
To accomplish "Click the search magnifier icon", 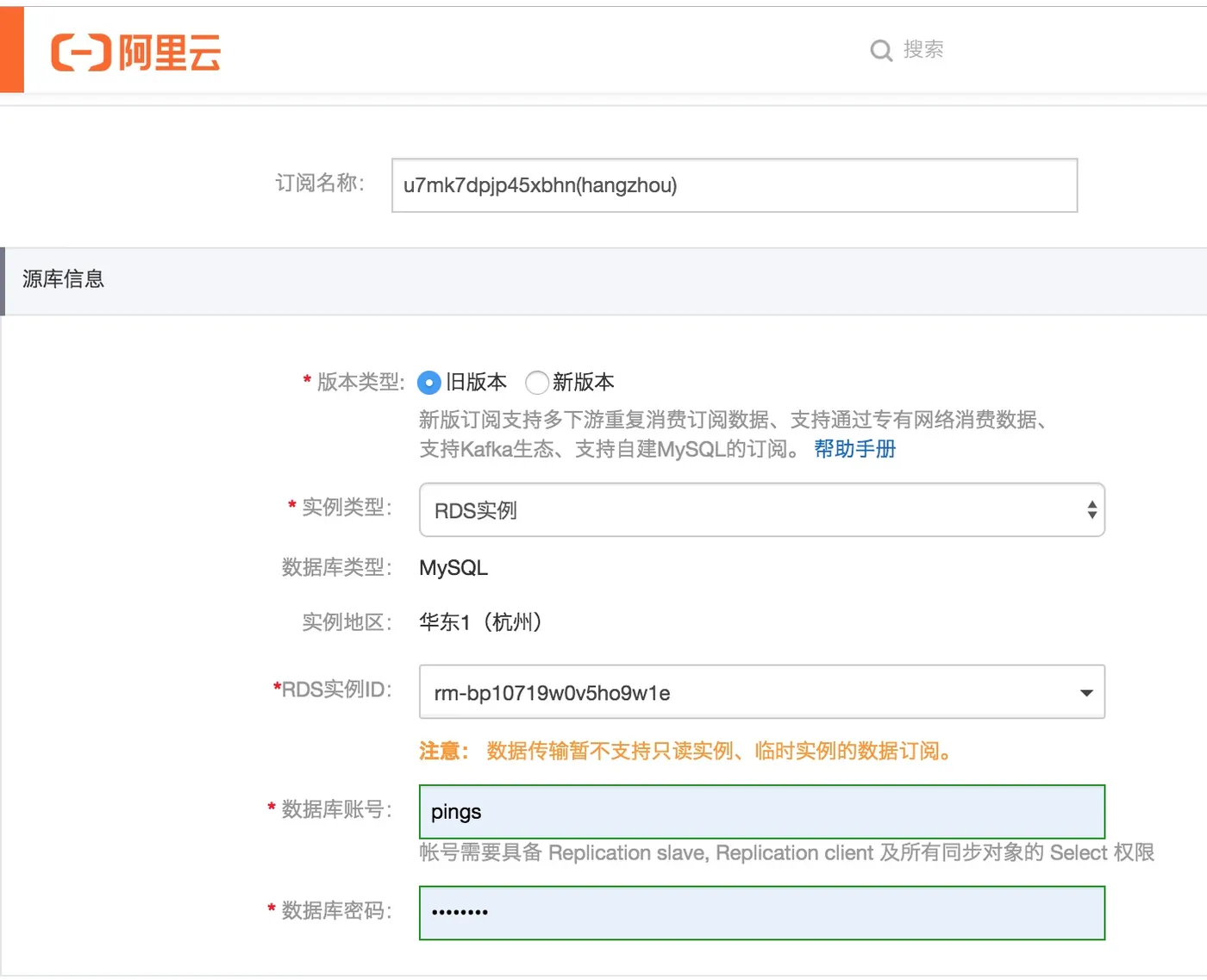I will (x=880, y=51).
